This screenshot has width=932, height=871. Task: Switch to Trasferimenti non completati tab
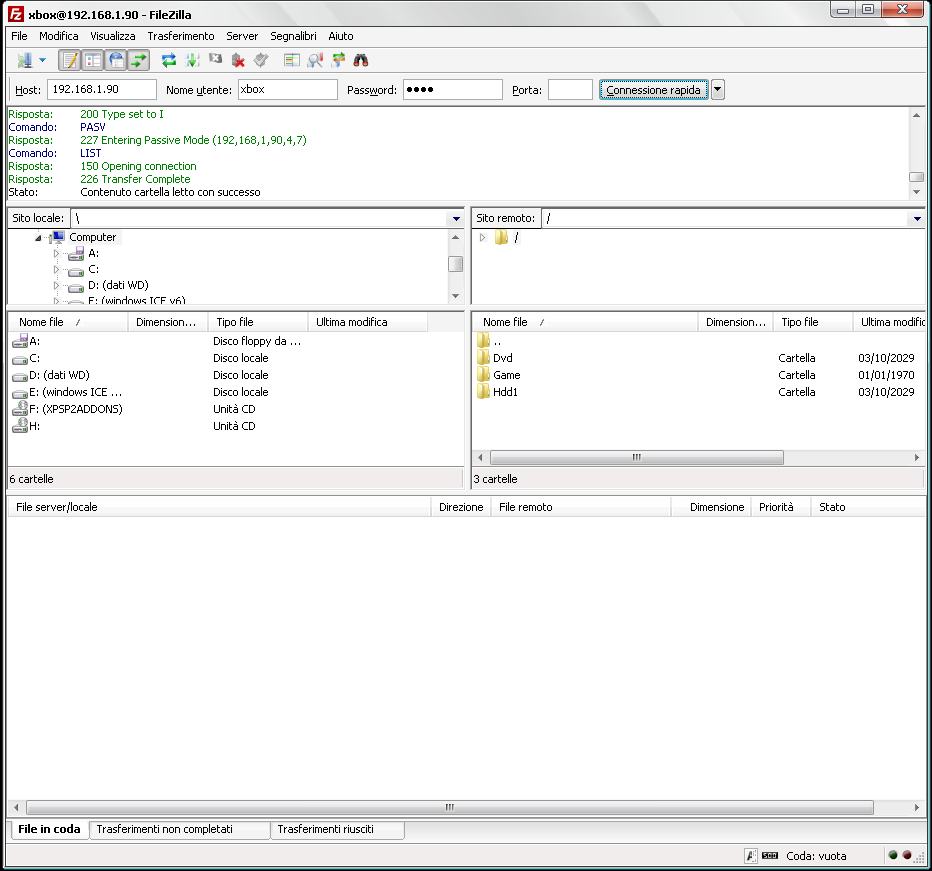180,829
